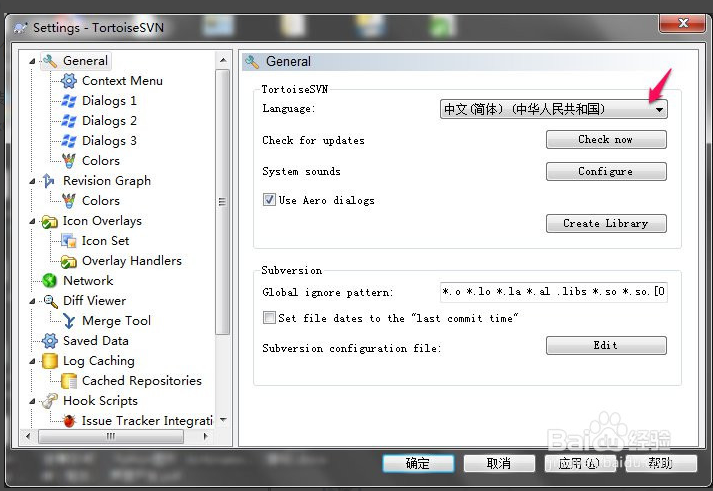Click the Revision Graph branch icon
The height and width of the screenshot is (491, 713).
[49, 181]
